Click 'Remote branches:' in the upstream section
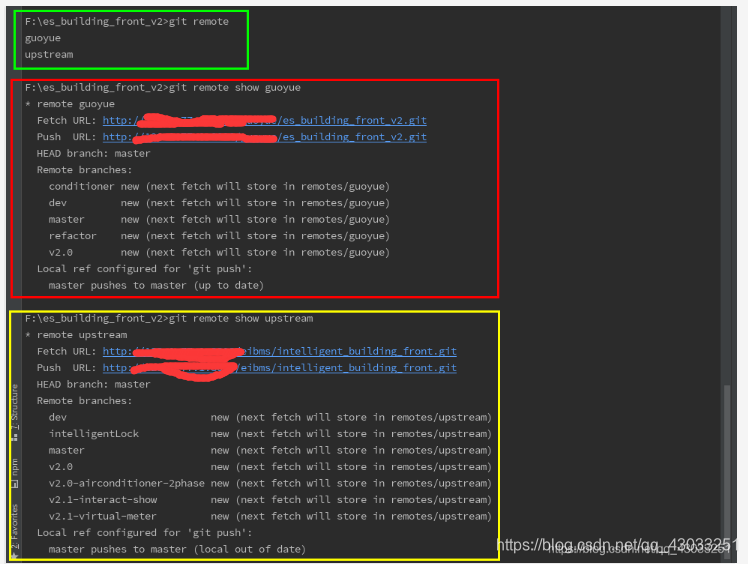The width and height of the screenshot is (748, 564). tap(84, 401)
